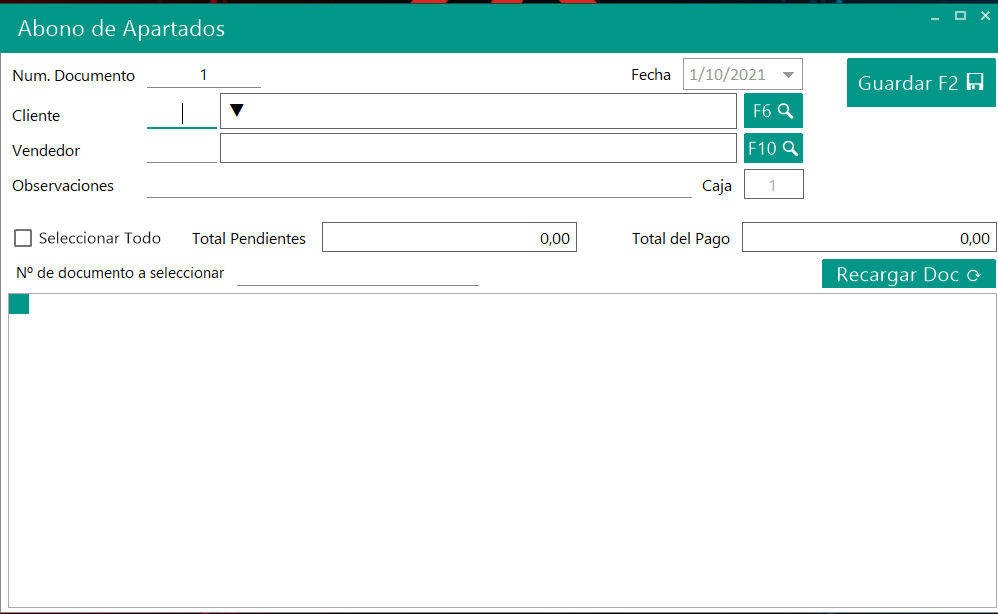Enable the Seleccionar Todo checkbox
The width and height of the screenshot is (998, 614).
[23, 238]
